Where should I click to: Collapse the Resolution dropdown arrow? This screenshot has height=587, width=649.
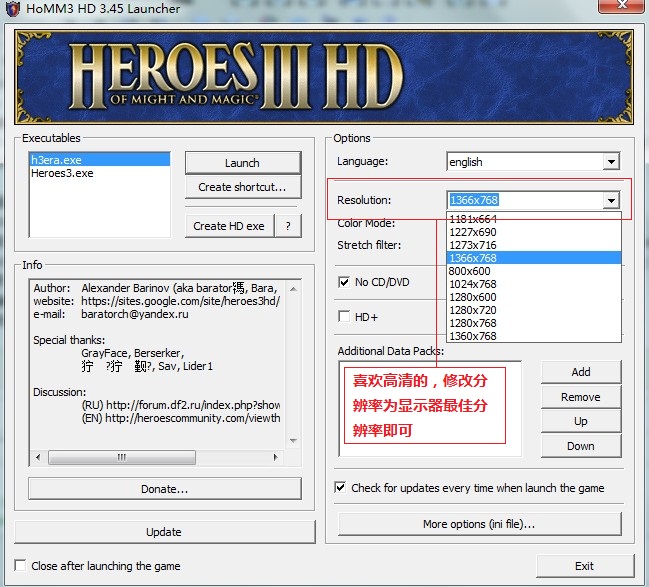point(611,201)
